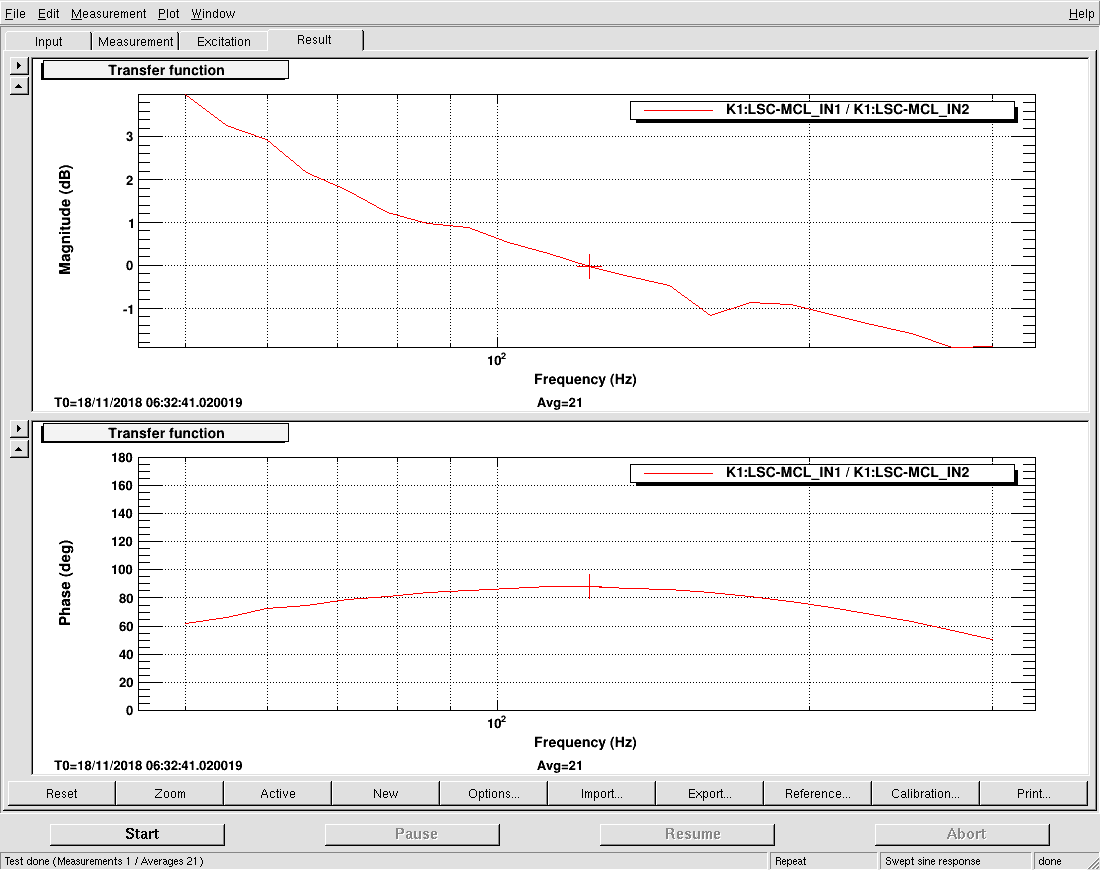Click the Reset button
Viewport: 1100px width, 870px height.
(62, 794)
